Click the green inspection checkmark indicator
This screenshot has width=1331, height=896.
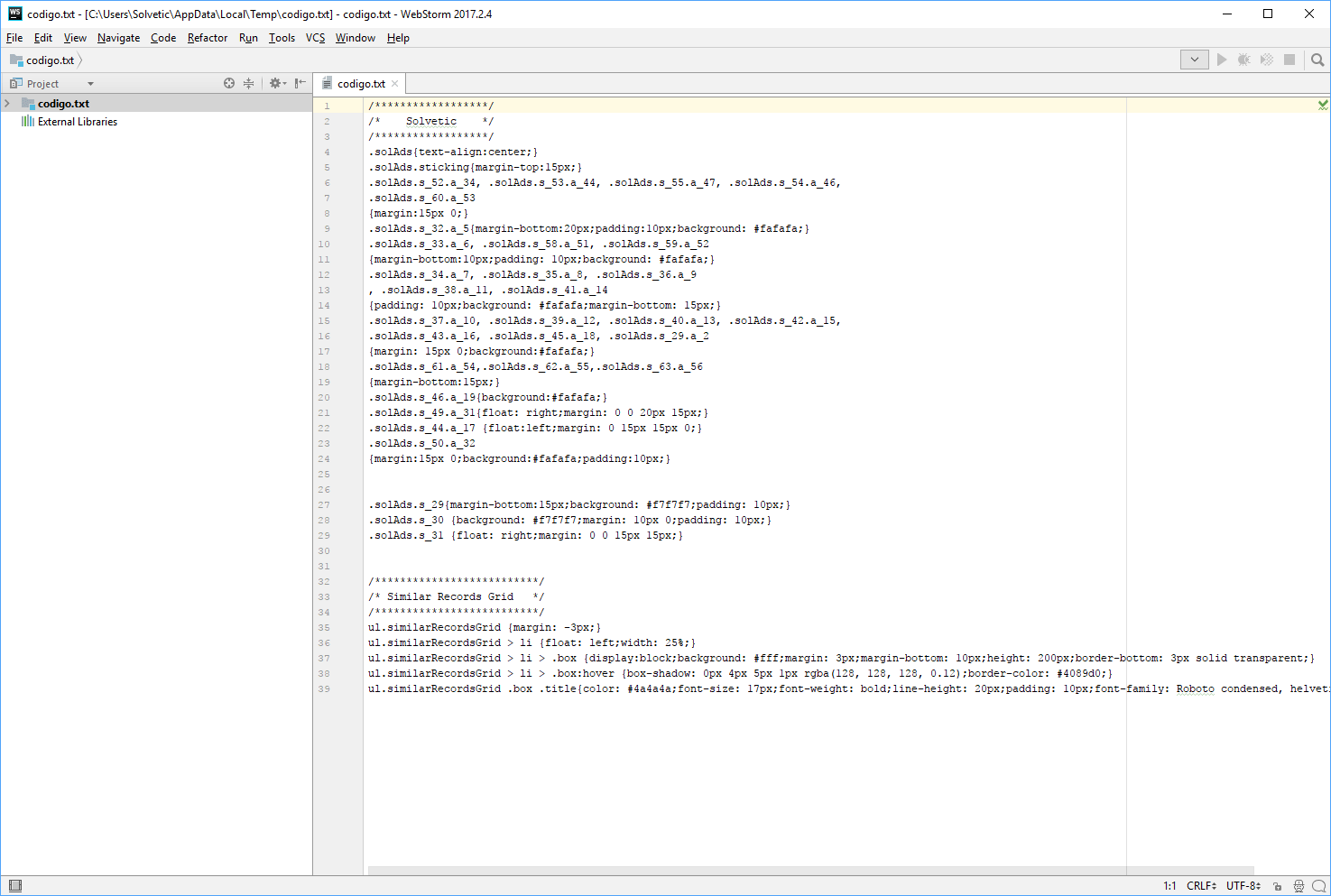(1323, 106)
